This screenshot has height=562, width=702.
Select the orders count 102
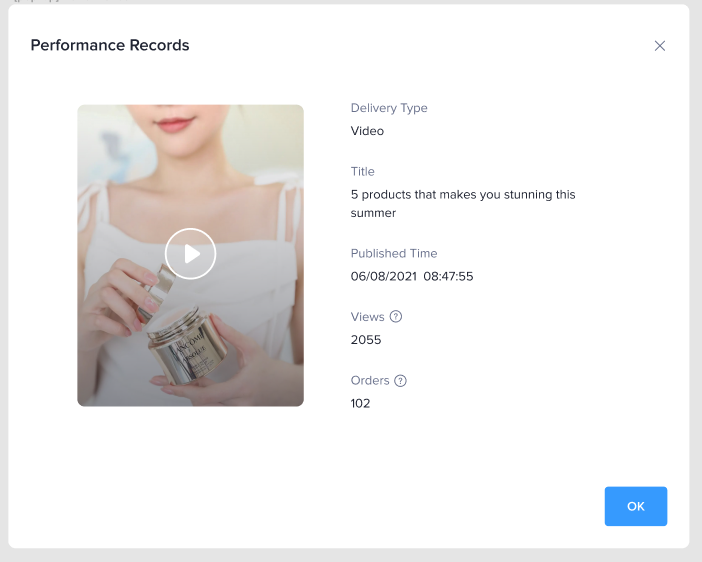pyautogui.click(x=360, y=403)
